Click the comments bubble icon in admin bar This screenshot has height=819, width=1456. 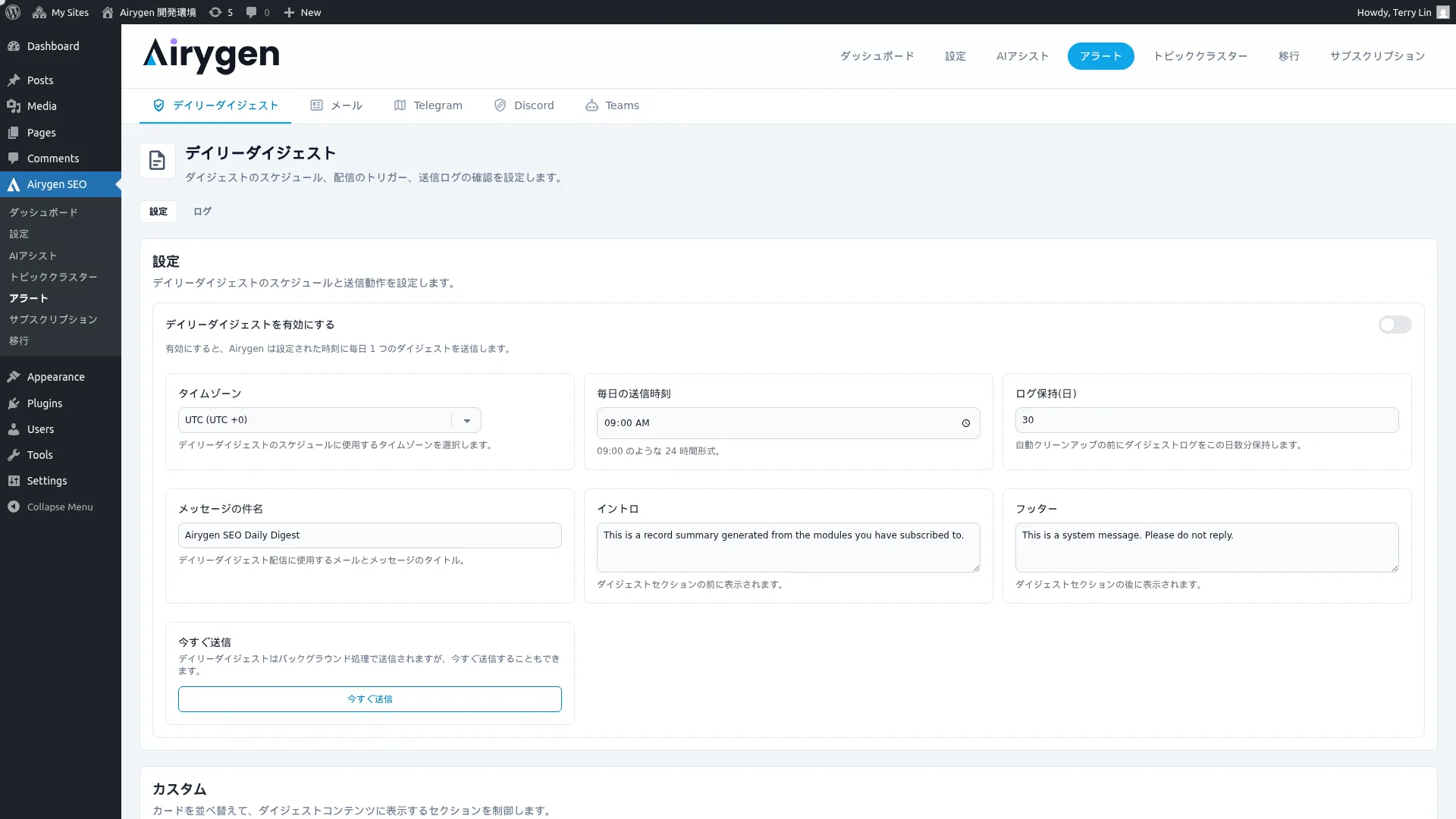(x=250, y=12)
